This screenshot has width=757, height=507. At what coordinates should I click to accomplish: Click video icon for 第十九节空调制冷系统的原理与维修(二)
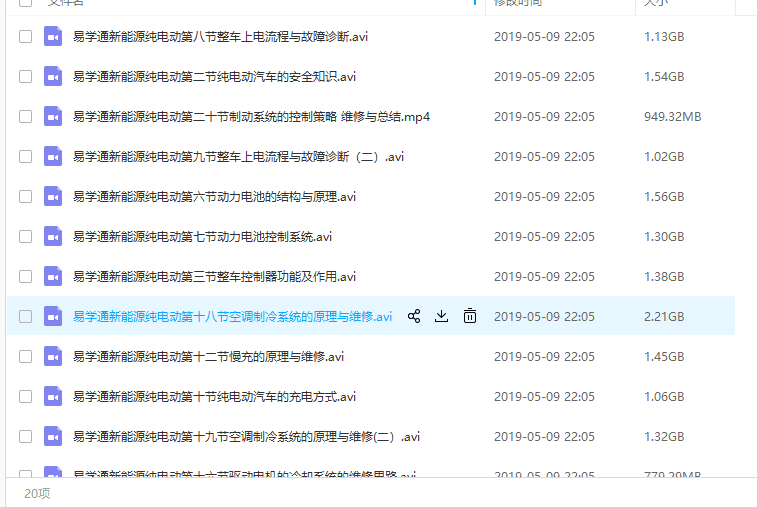(x=53, y=437)
